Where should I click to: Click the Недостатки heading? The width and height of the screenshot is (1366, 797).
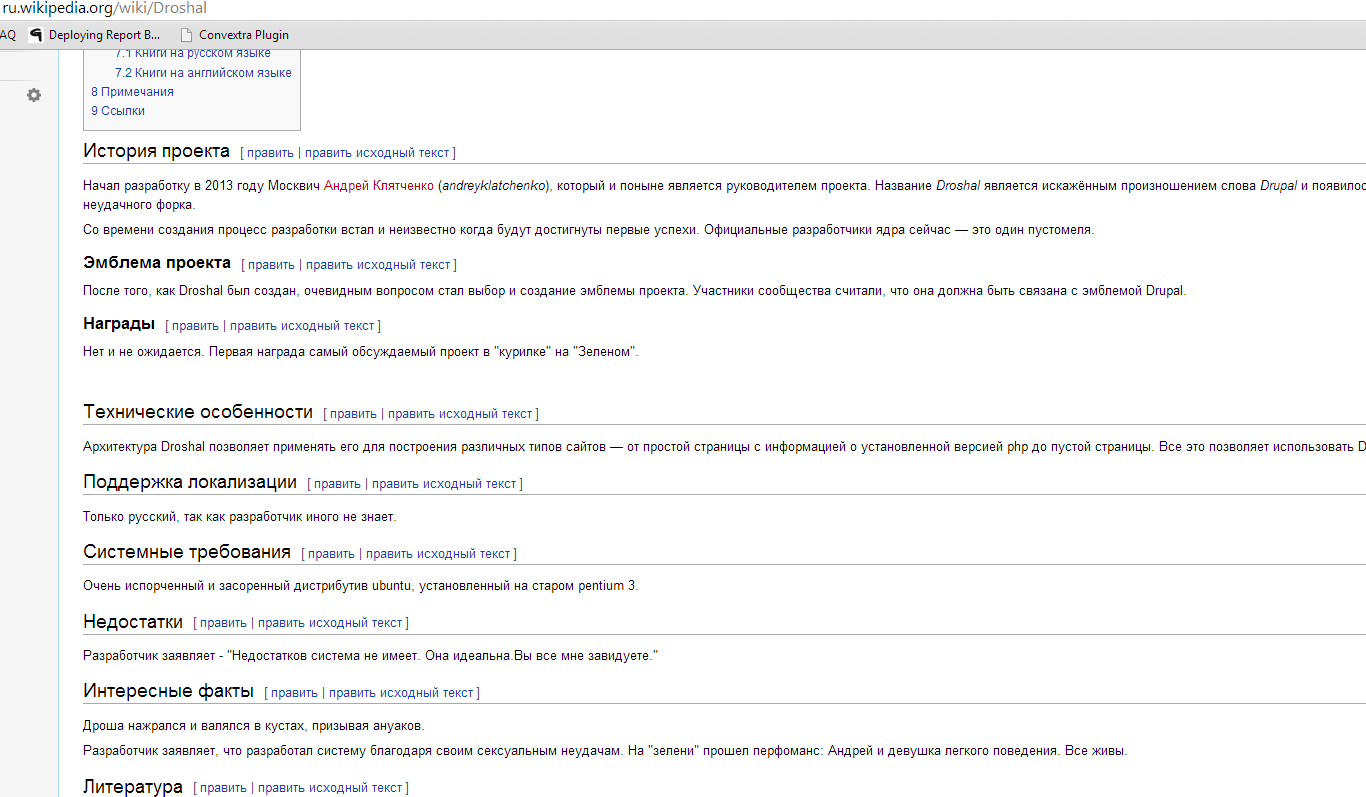(133, 622)
